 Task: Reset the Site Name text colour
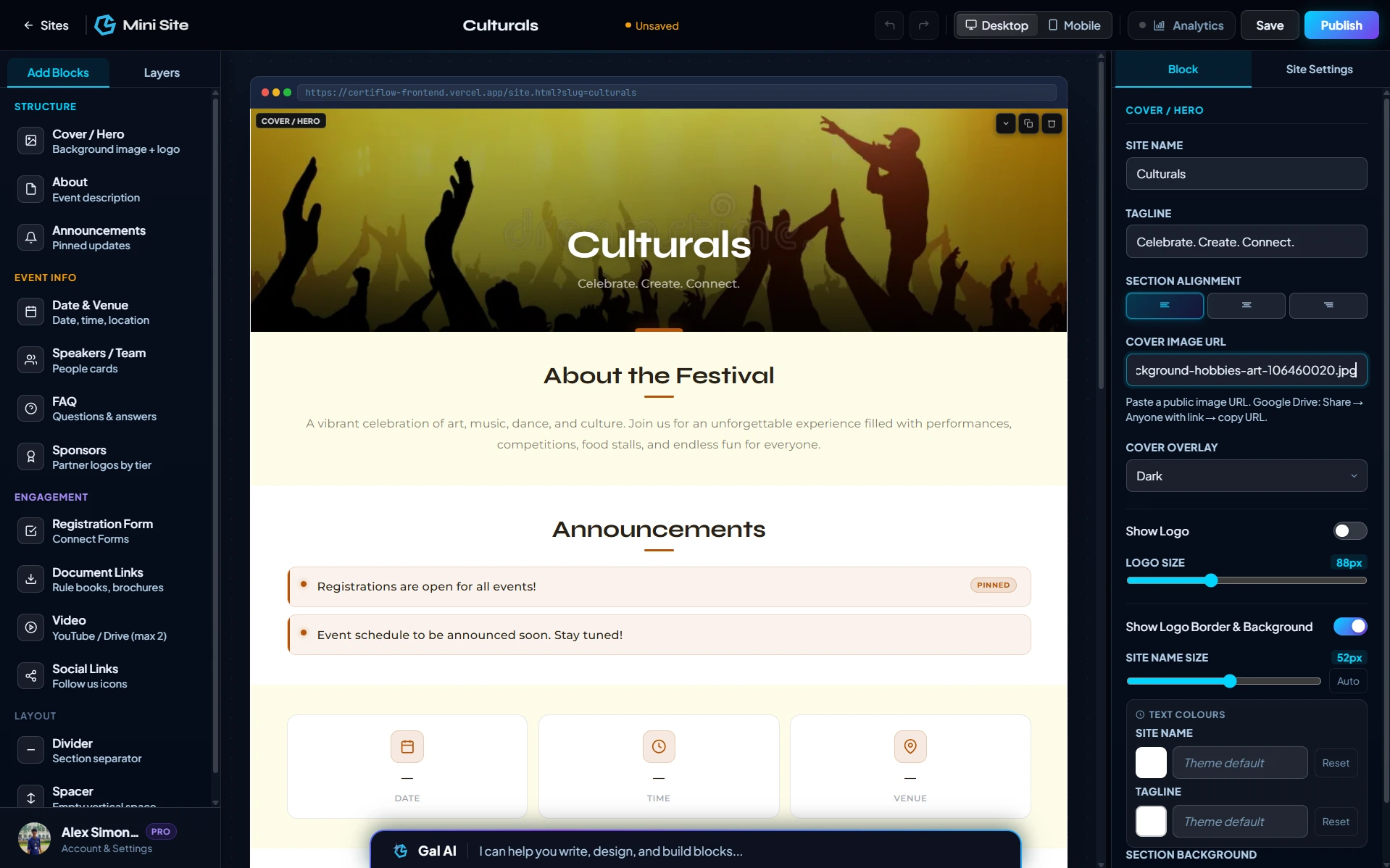(1336, 763)
